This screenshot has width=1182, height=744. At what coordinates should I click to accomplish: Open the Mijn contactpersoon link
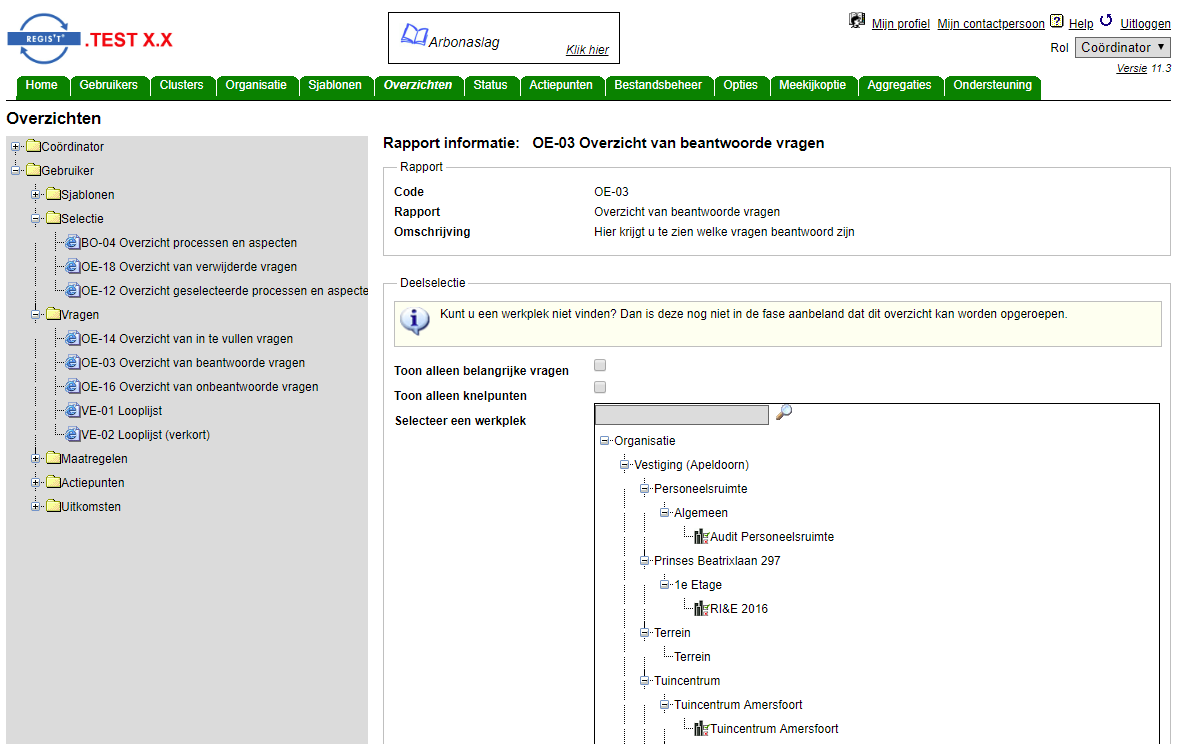tap(991, 24)
